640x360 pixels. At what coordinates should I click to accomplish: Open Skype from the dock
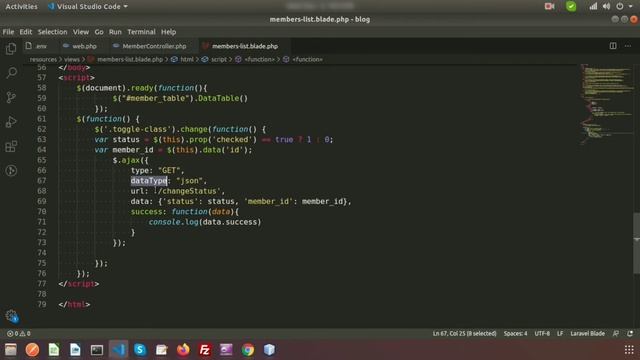[140, 350]
